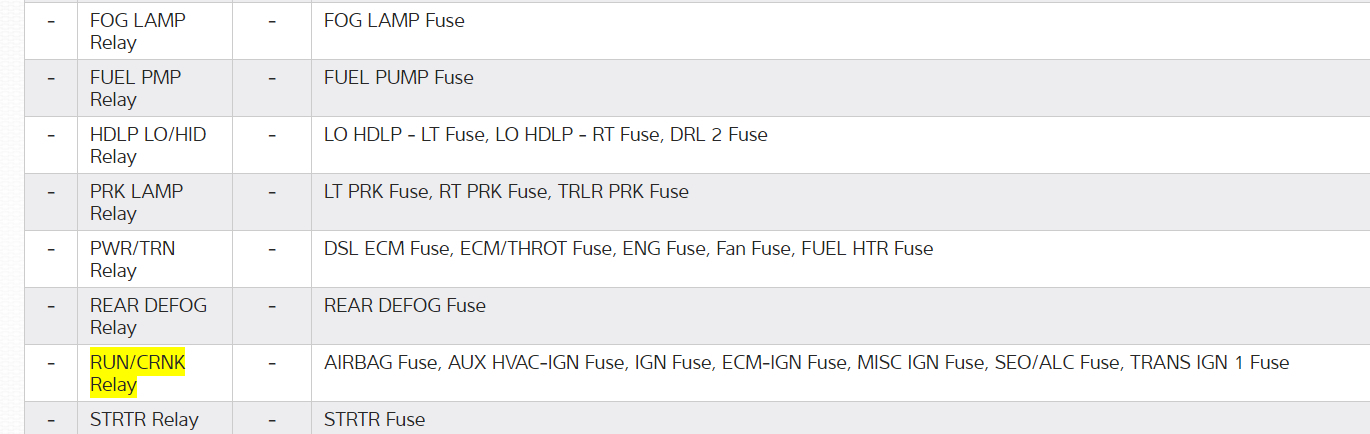The image size is (1370, 434).
Task: Select the FOG LAMP Fuse text
Action: (x=394, y=20)
